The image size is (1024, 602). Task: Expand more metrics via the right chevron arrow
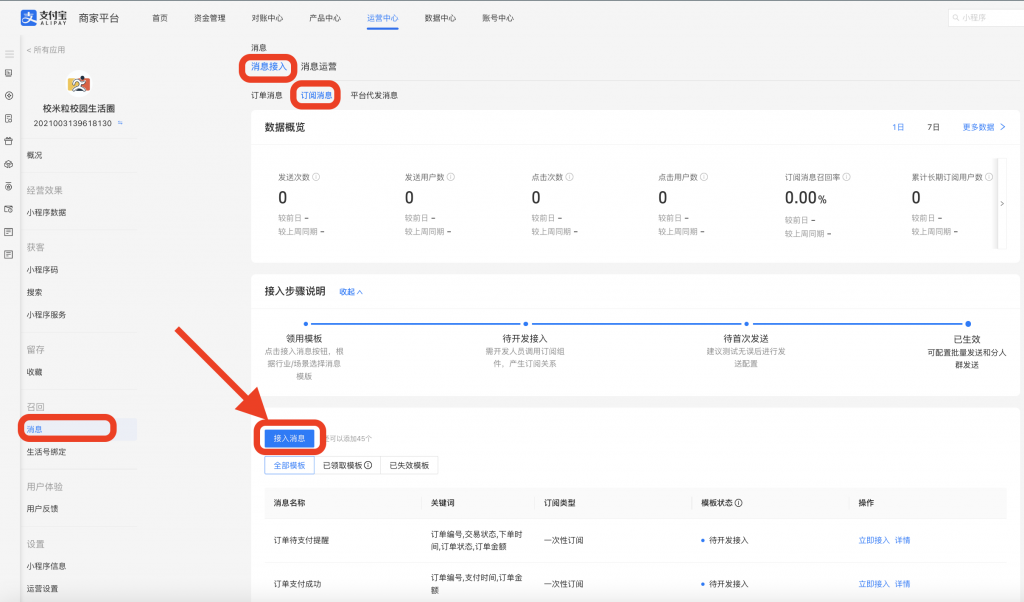pyautogui.click(x=1003, y=202)
